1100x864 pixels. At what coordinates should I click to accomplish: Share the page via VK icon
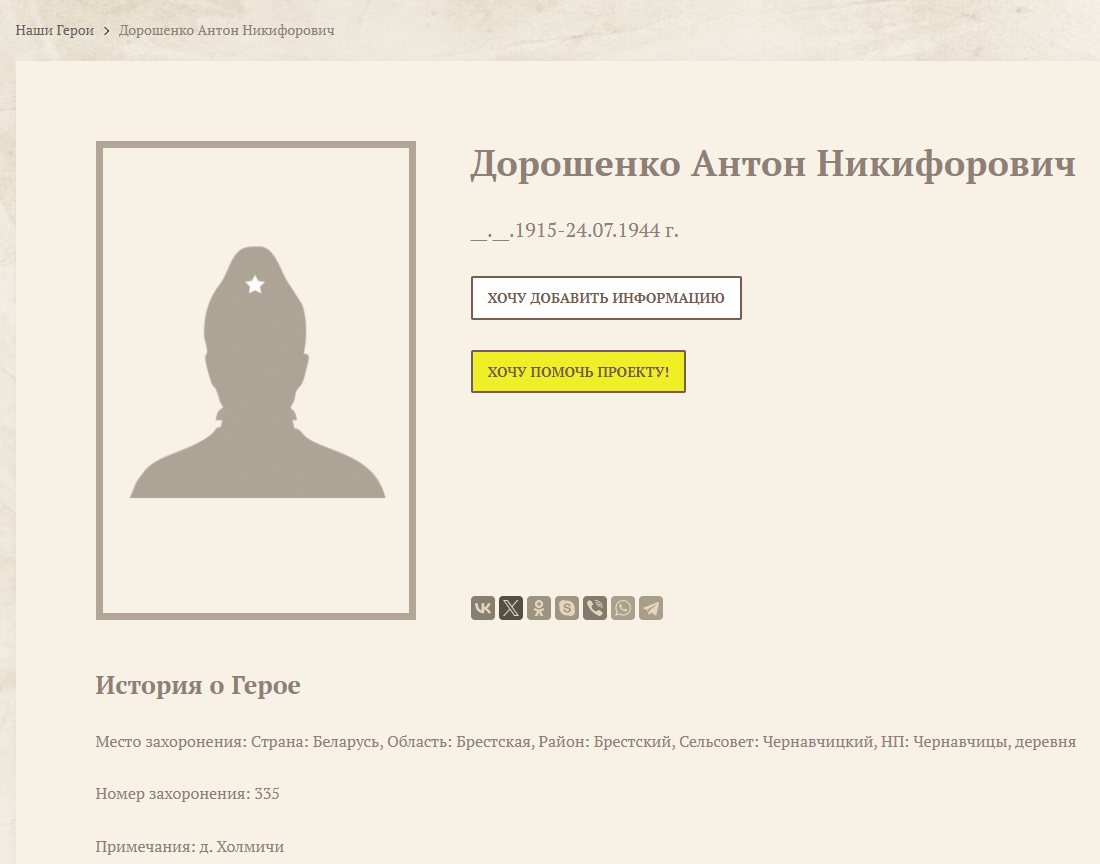point(483,607)
